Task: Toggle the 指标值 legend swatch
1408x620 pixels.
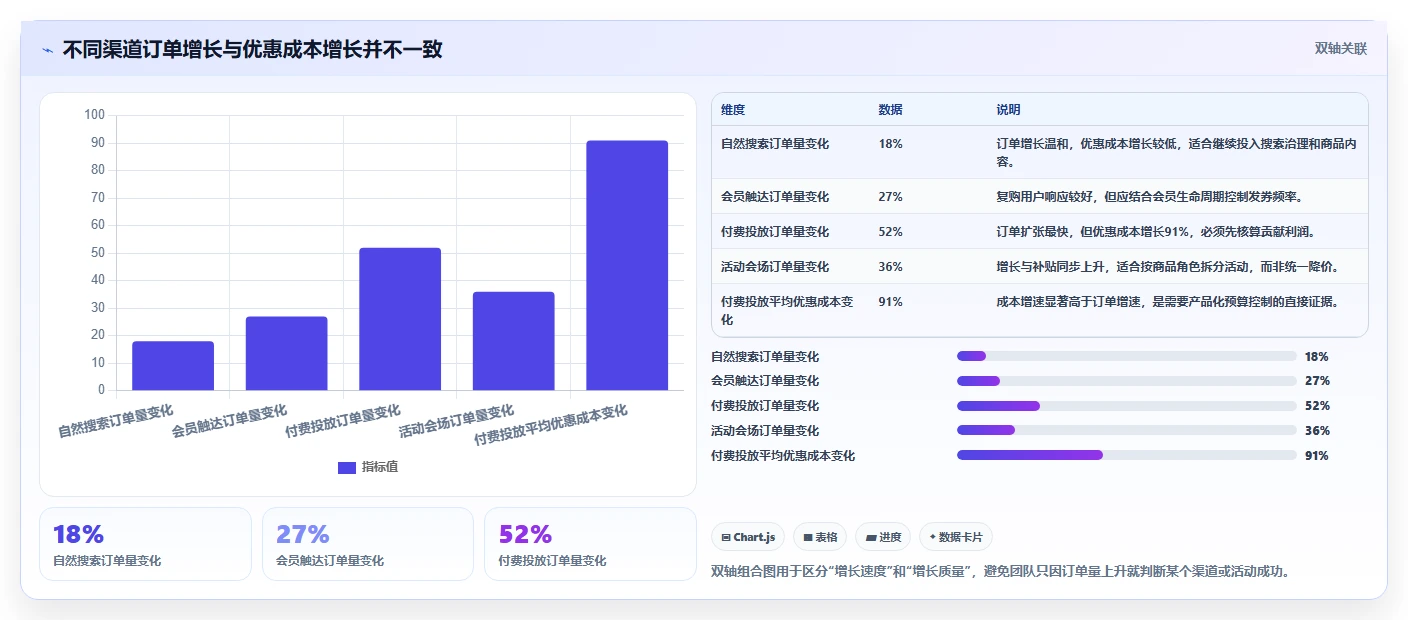Action: click(x=347, y=467)
